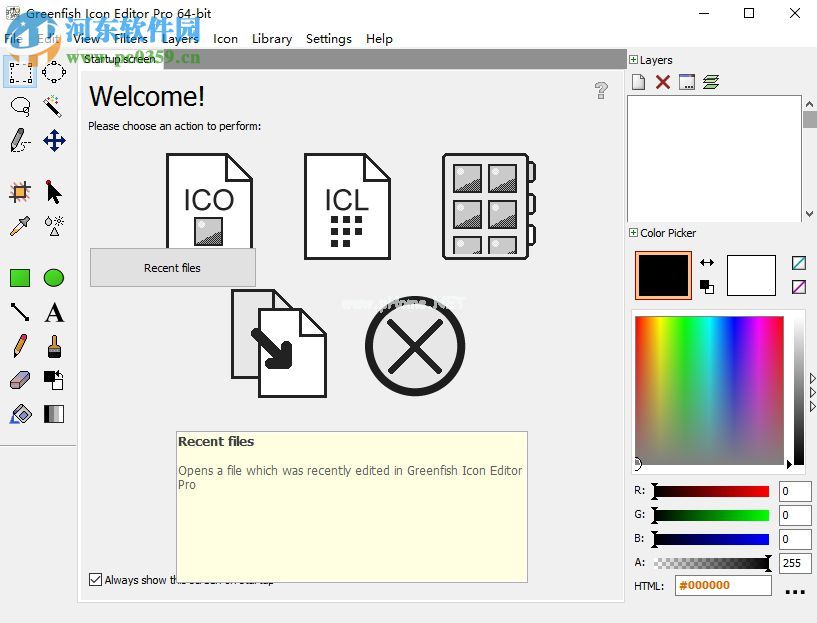817x623 pixels.
Task: Delete the selected layer with the red X
Action: [x=662, y=81]
